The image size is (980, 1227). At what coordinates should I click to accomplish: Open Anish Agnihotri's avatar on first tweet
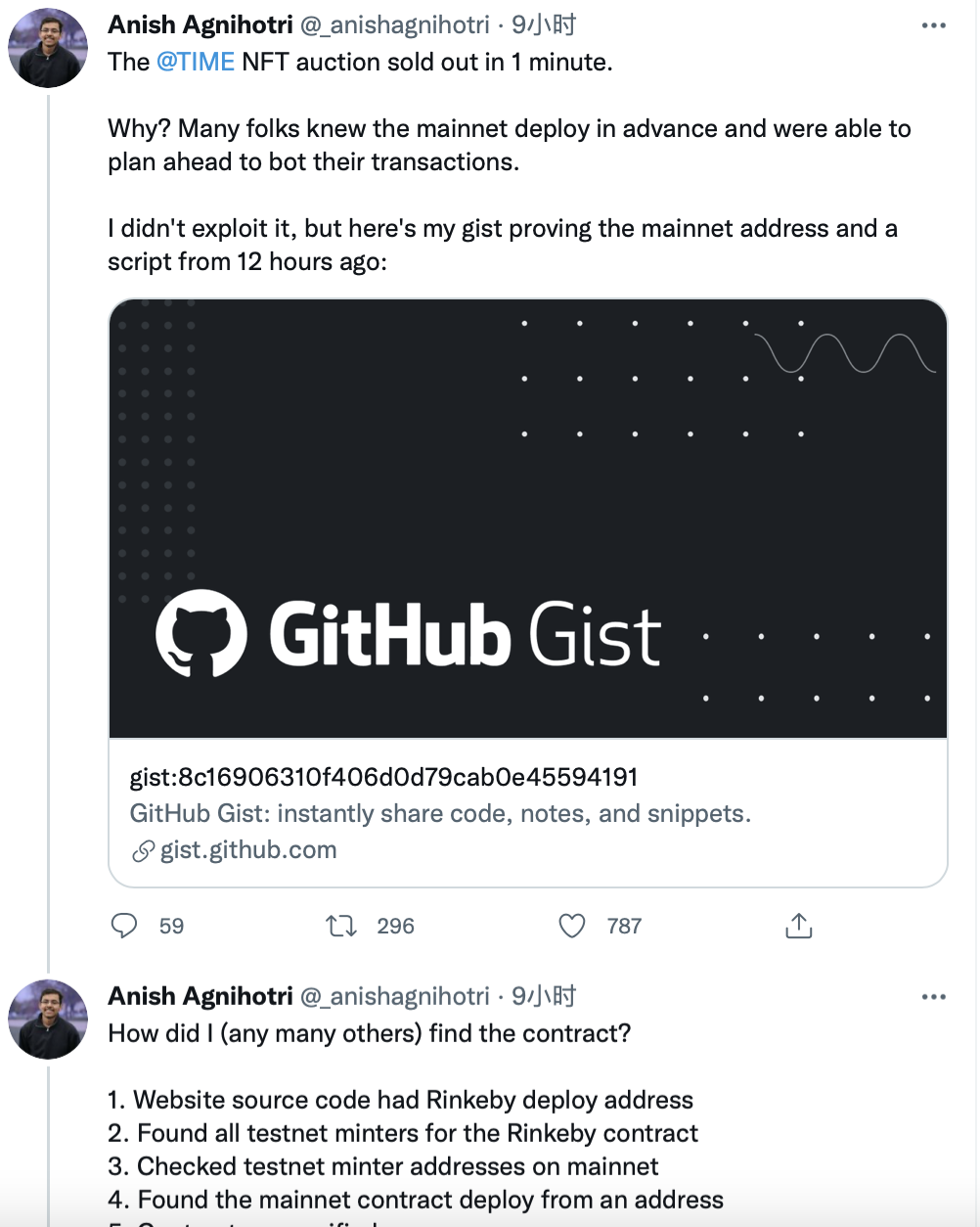pos(48,48)
